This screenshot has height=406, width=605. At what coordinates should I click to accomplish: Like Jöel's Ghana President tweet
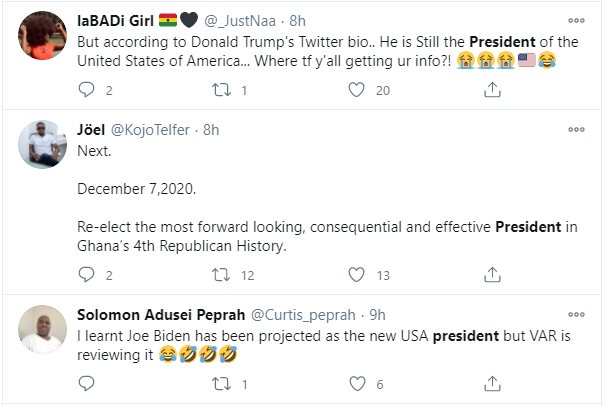coord(357,275)
